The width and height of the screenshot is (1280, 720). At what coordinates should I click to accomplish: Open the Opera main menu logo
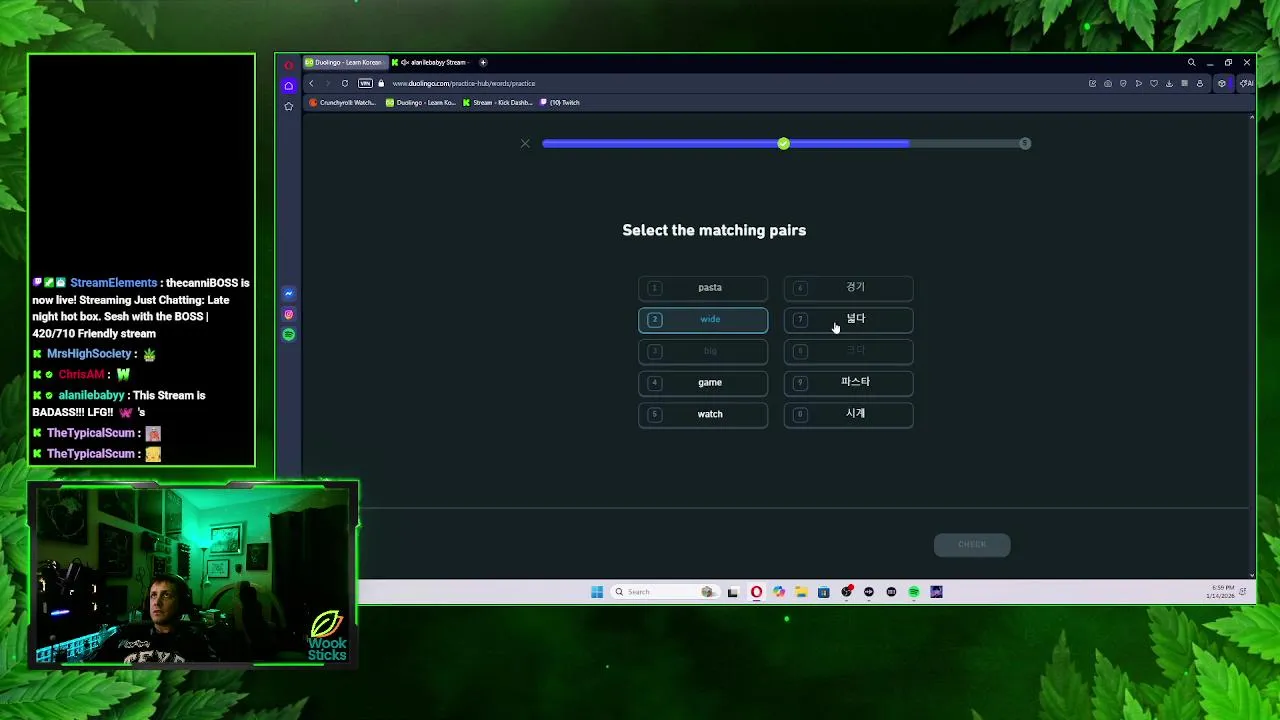289,66
